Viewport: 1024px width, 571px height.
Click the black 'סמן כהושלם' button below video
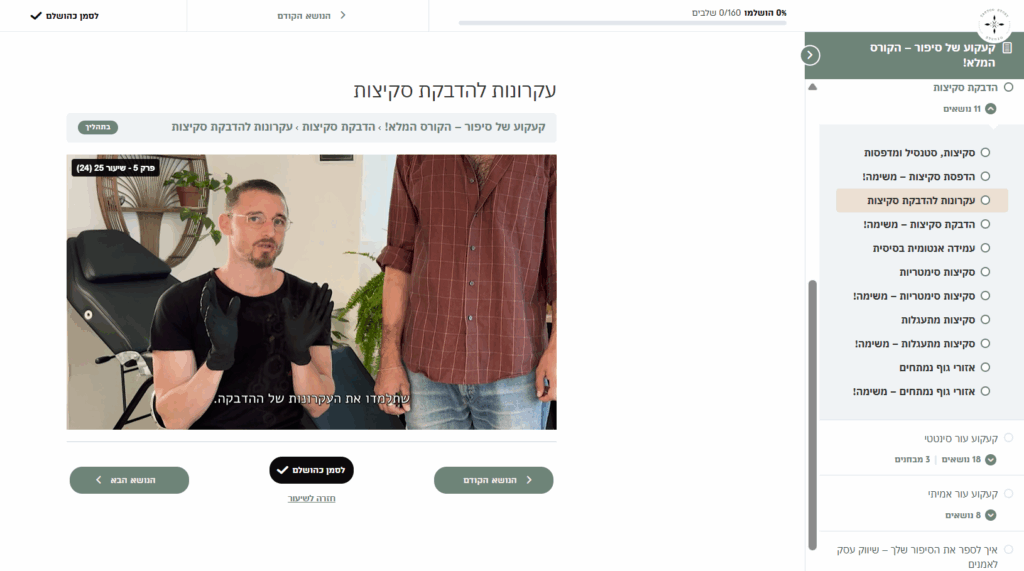pyautogui.click(x=312, y=470)
